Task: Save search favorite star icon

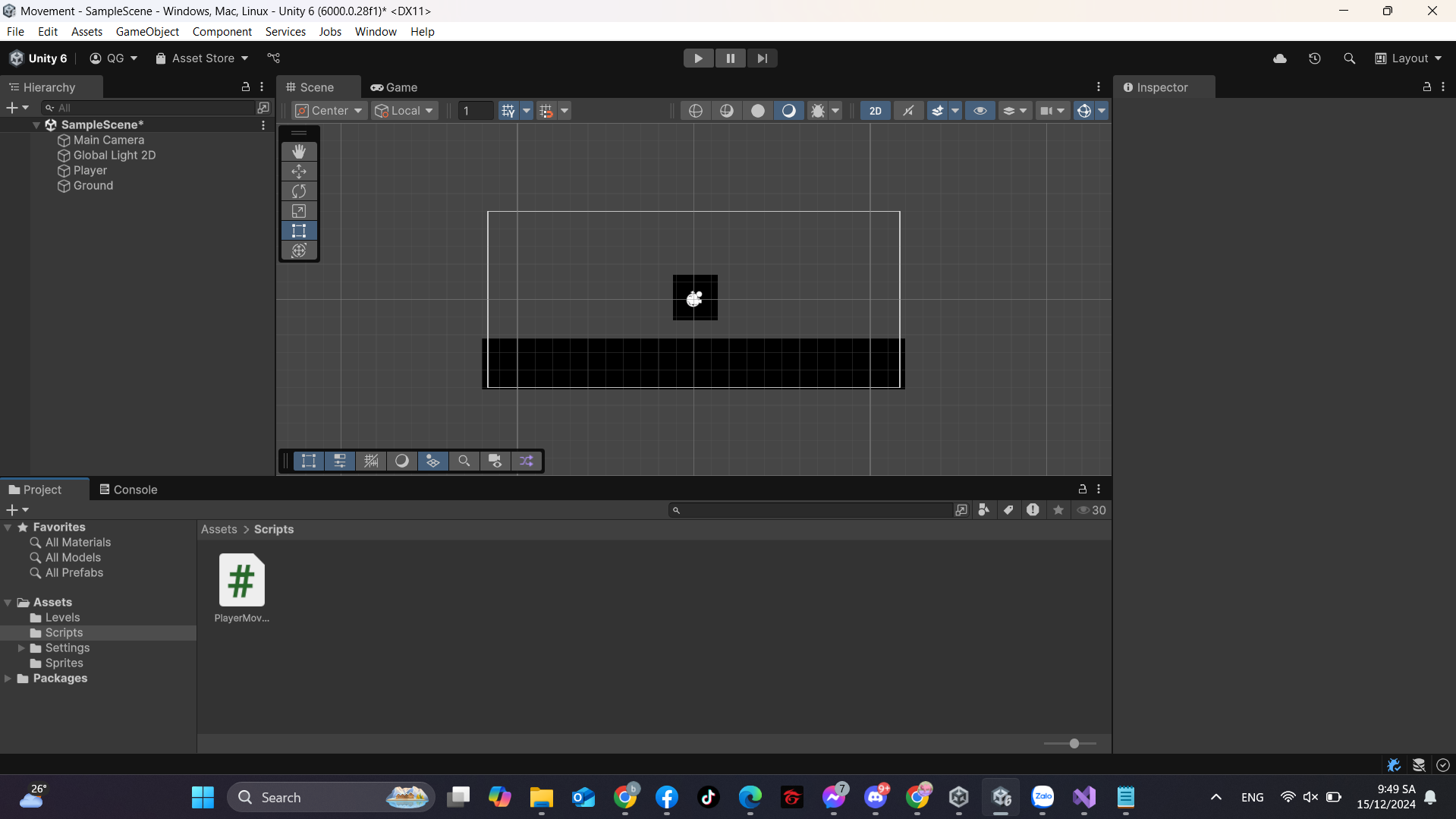Action: 1058,510
